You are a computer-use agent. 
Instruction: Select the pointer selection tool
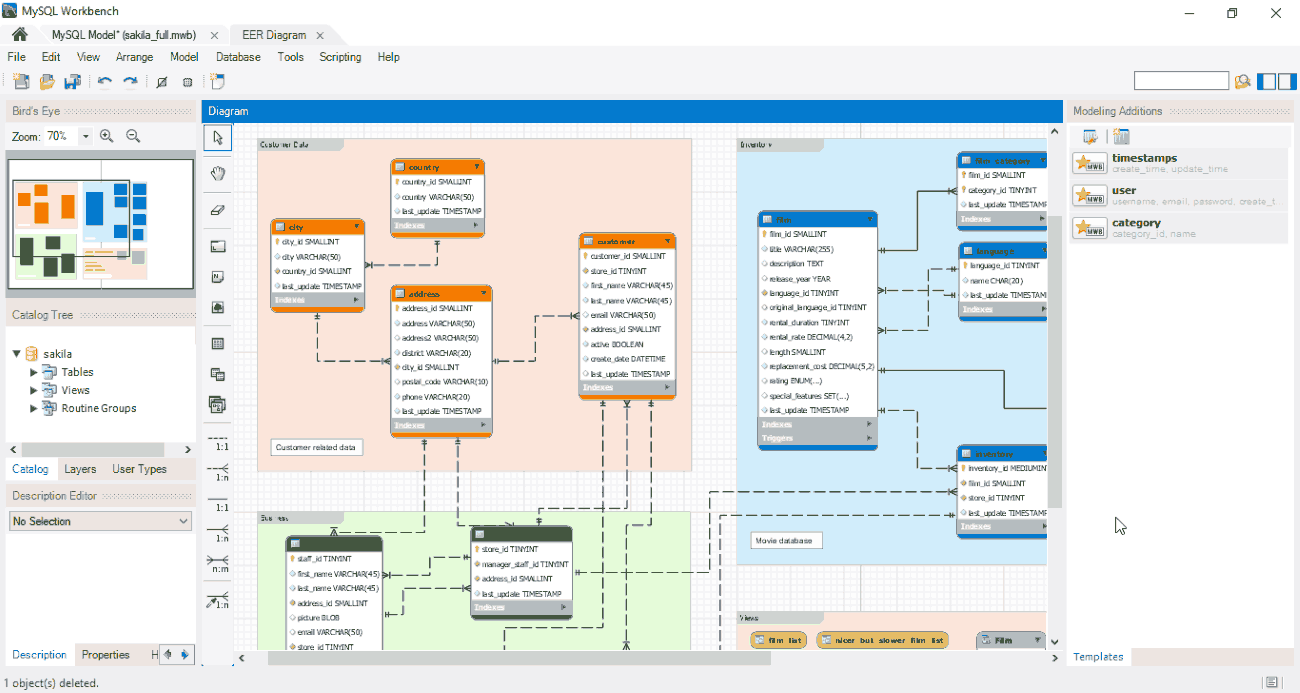pyautogui.click(x=218, y=138)
